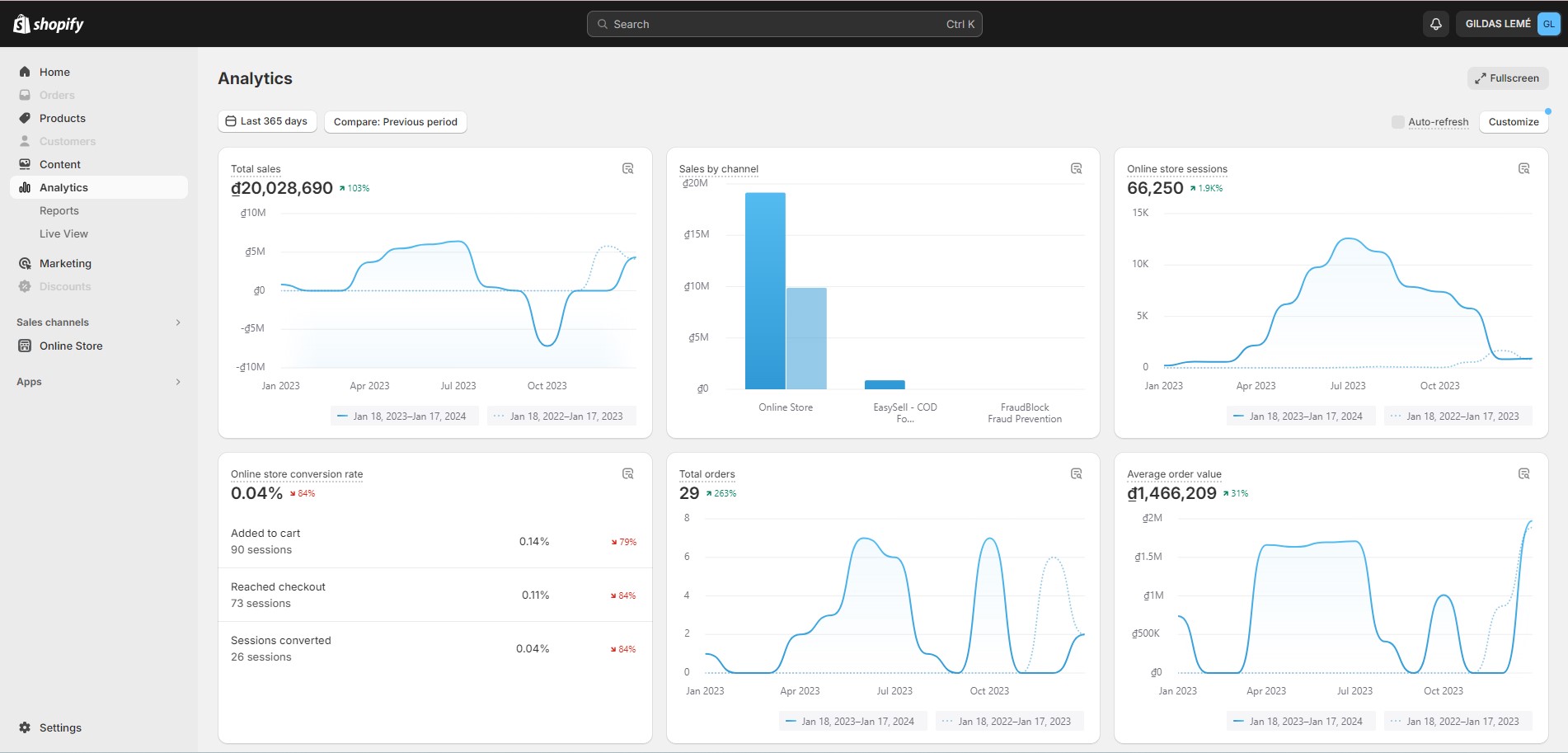Select Discounts in the sidebar
The image size is (1568, 753).
(65, 286)
